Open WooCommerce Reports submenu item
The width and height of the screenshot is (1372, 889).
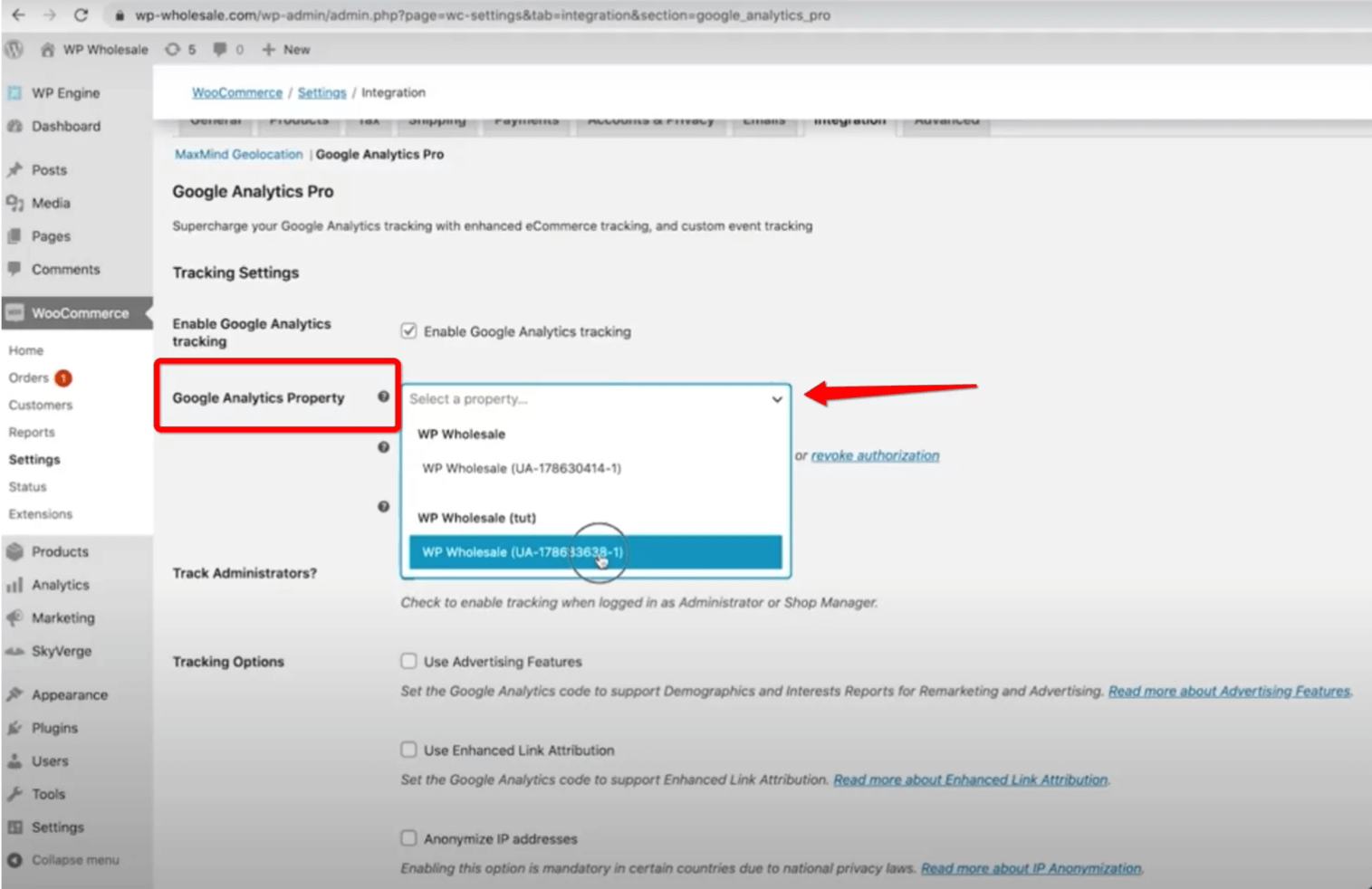(x=32, y=432)
